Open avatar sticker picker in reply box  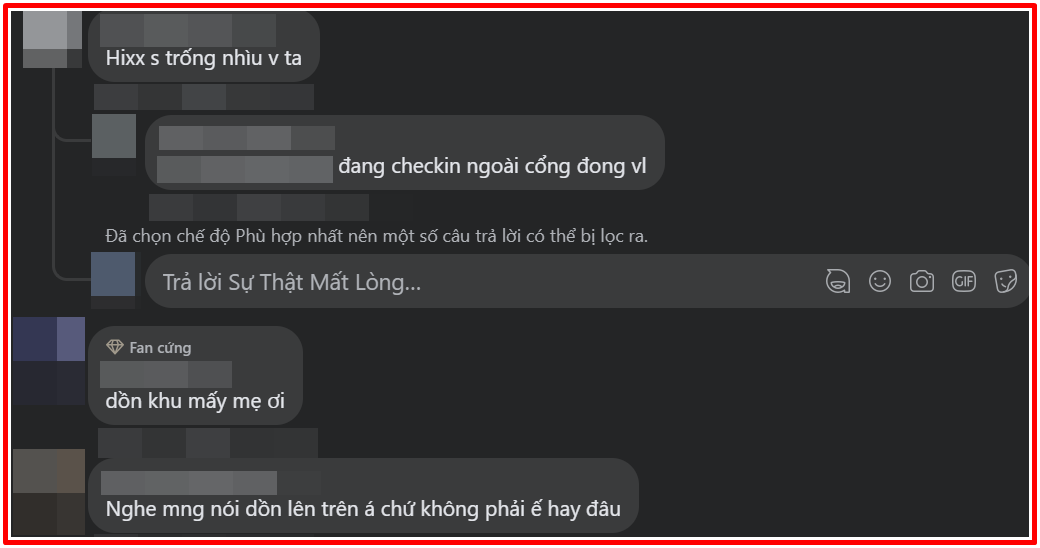coord(838,281)
